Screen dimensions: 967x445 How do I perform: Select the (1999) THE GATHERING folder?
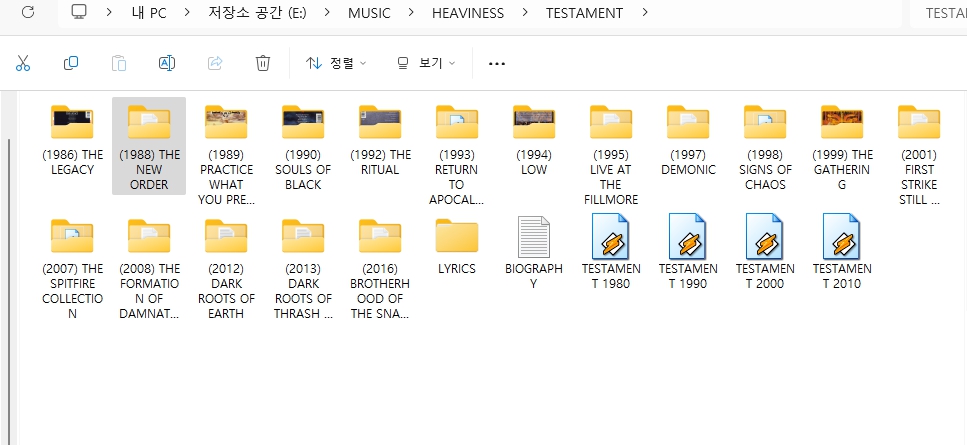(842, 146)
